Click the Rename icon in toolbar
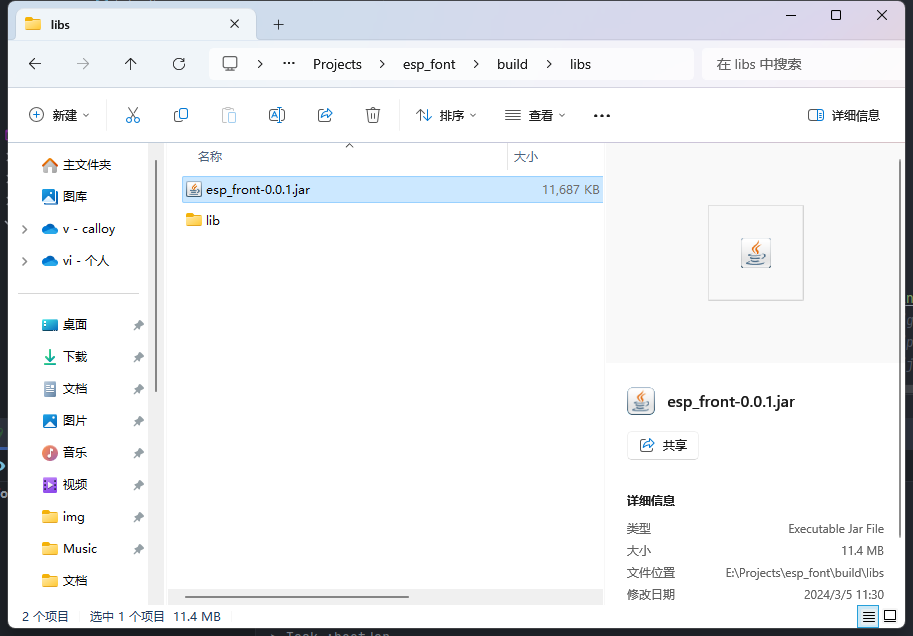The width and height of the screenshot is (913, 636). click(277, 115)
